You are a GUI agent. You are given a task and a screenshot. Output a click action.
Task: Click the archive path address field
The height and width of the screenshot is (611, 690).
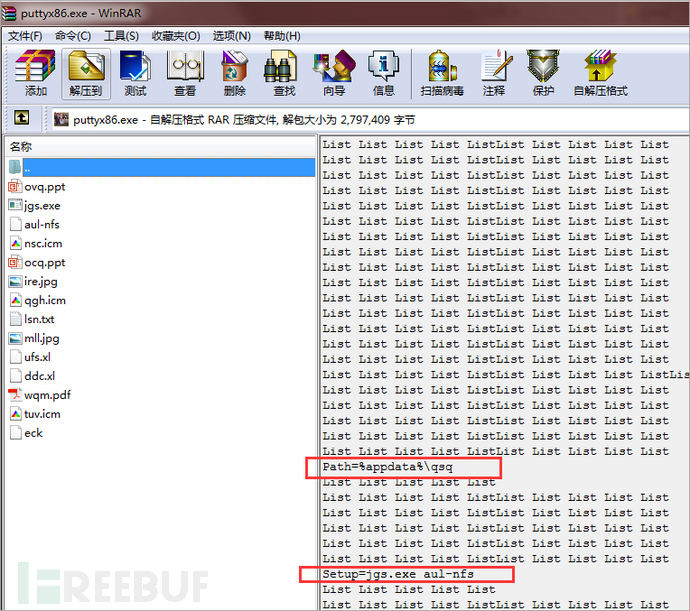point(370,119)
